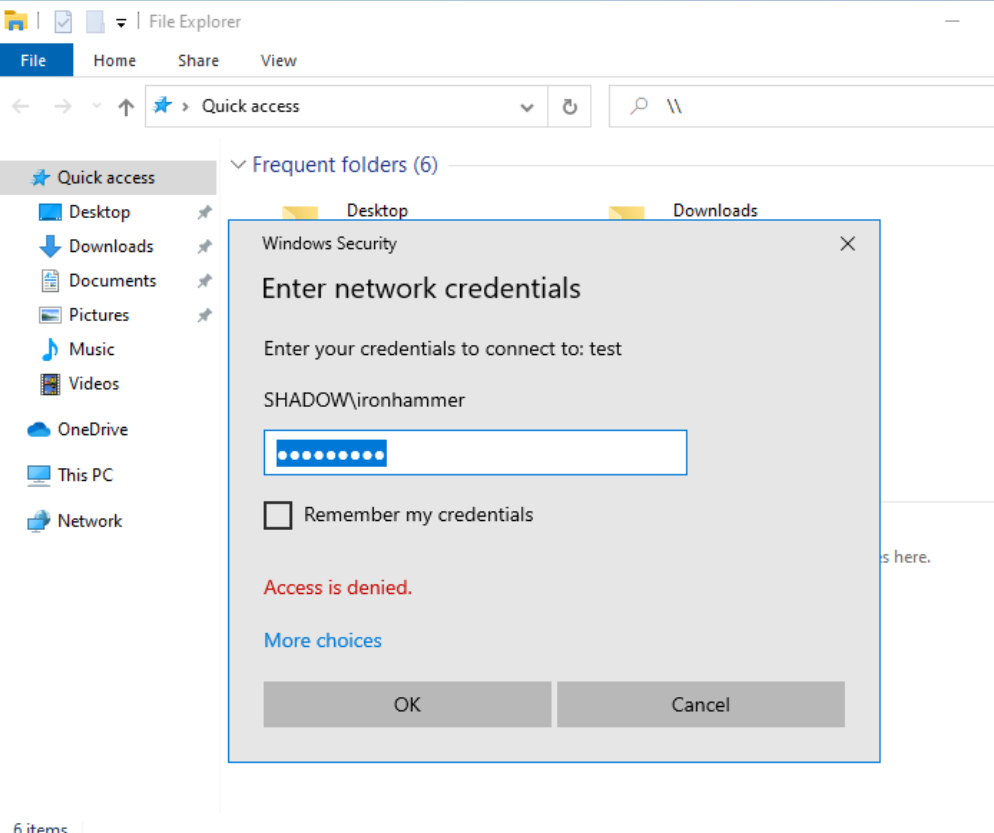The image size is (994, 833).
Task: Switch to the Share ribbon tab
Action: pyautogui.click(x=198, y=60)
